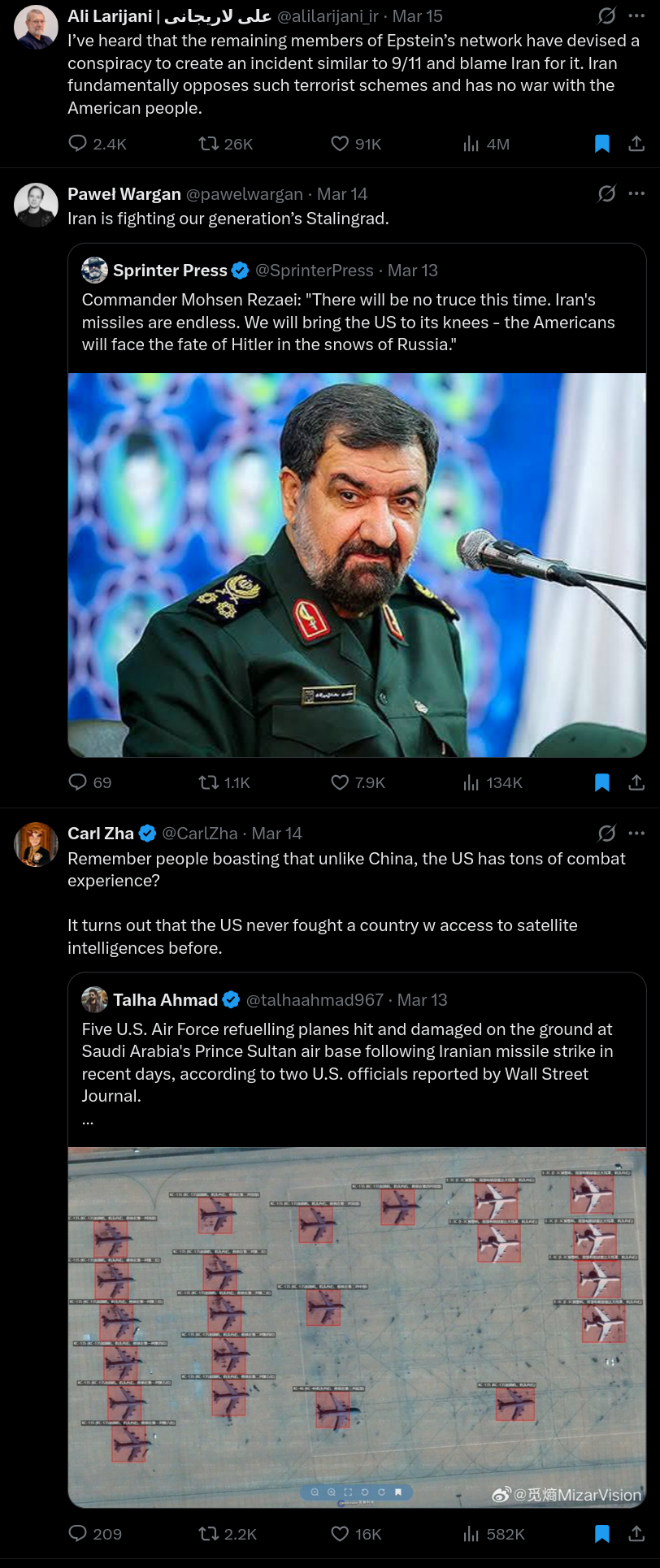Open more menu for Paweł Wargan's post
660x1568 pixels.
coord(636,193)
